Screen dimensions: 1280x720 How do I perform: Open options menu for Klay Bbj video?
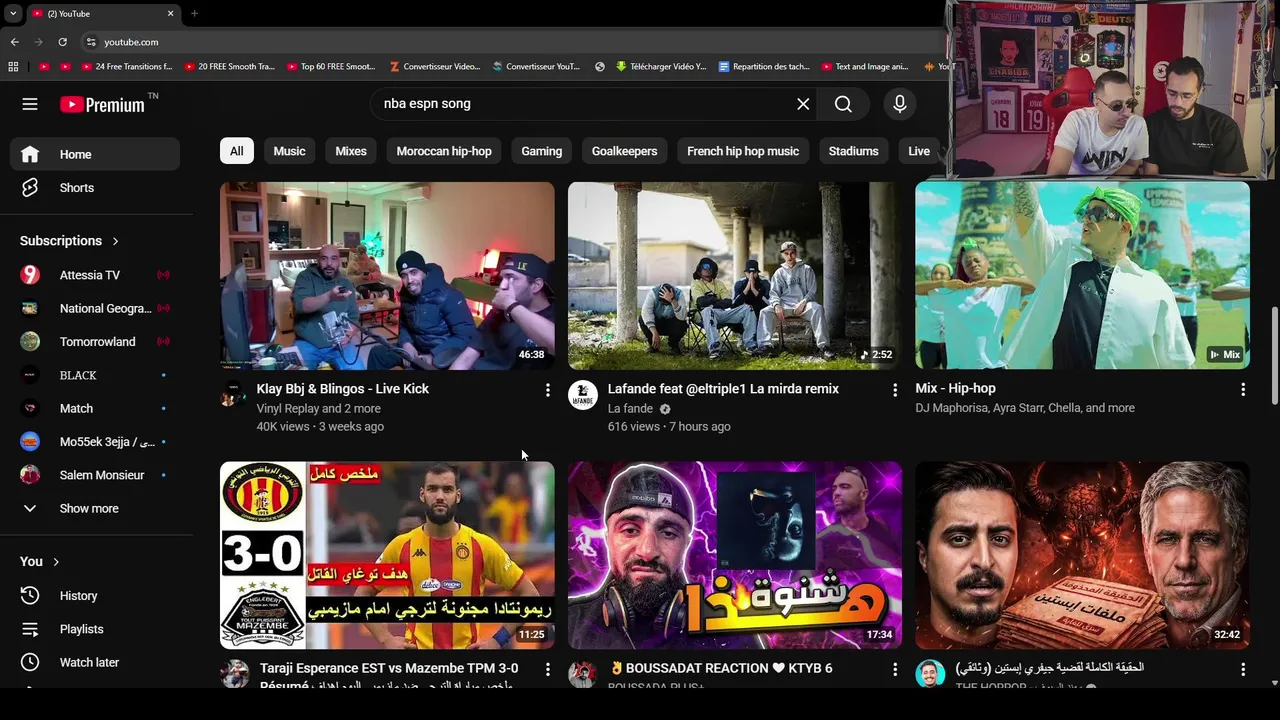[547, 390]
